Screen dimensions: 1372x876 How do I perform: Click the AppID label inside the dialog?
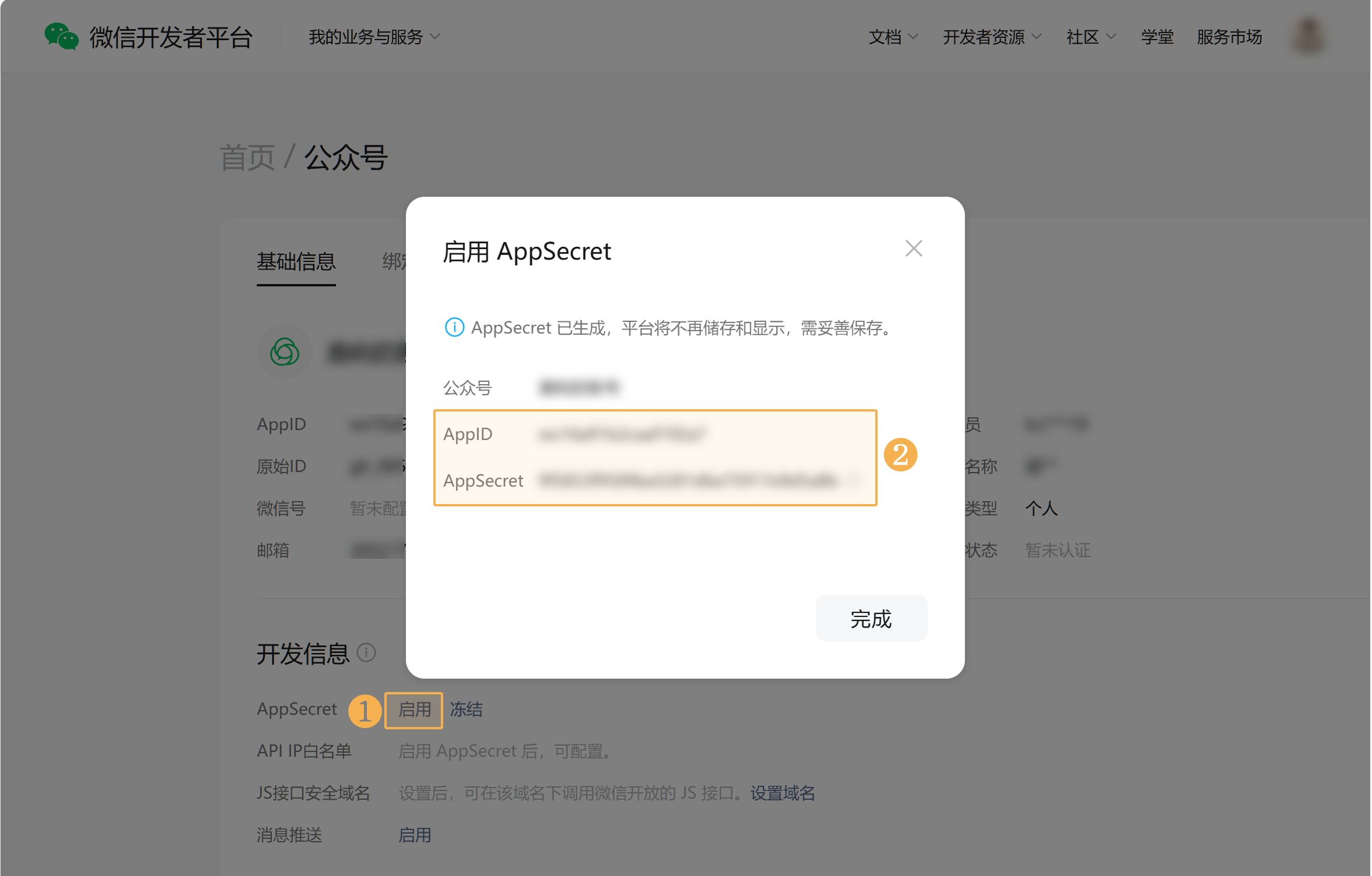coord(468,434)
